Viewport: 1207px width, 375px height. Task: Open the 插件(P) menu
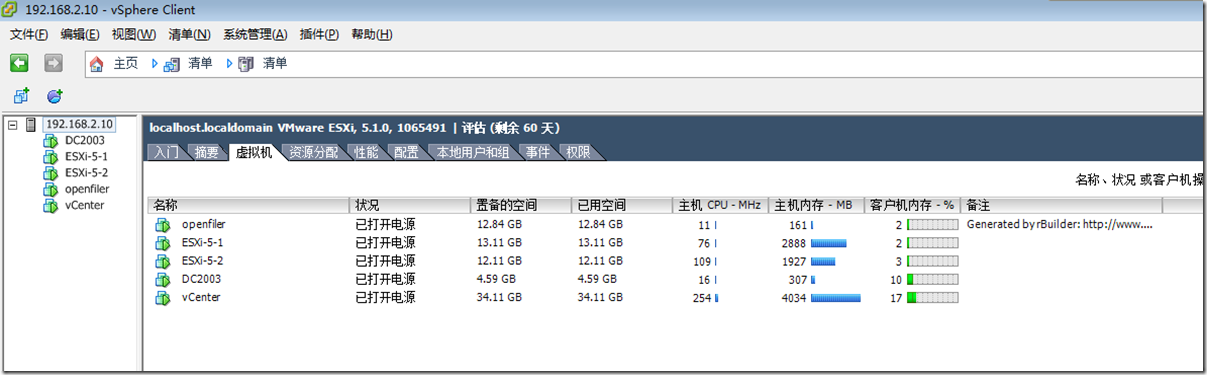(x=319, y=35)
